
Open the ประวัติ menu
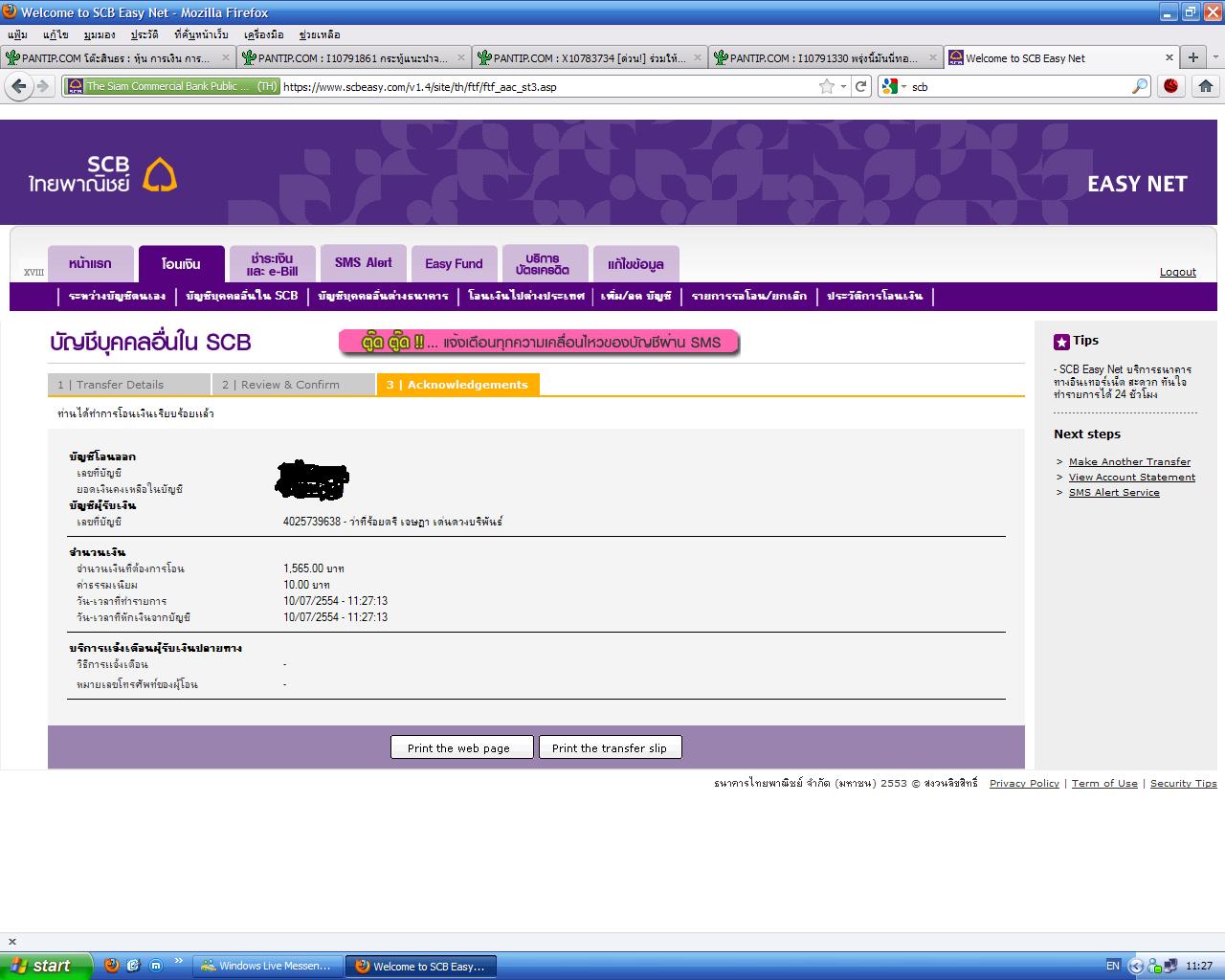click(x=145, y=34)
